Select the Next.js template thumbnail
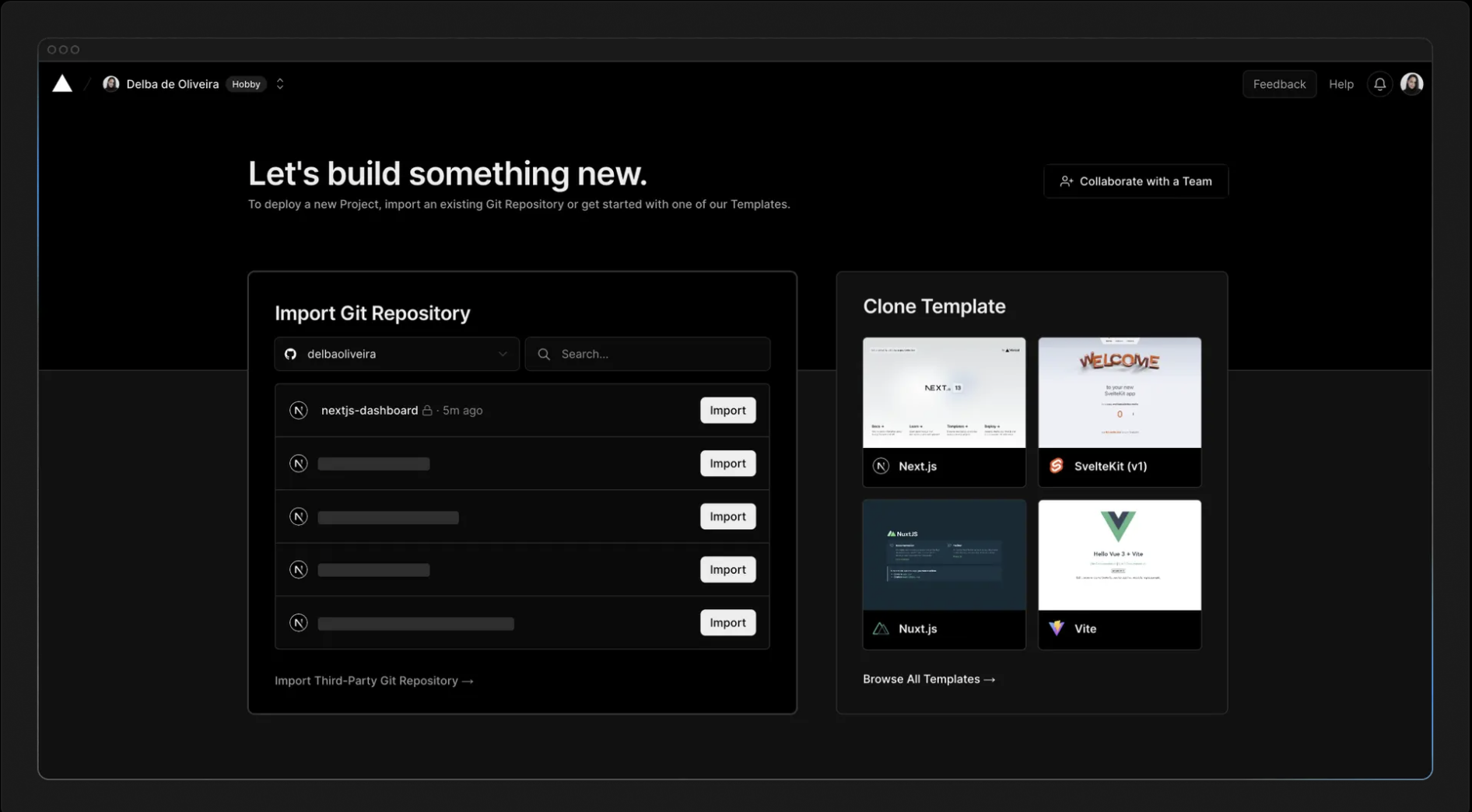This screenshot has height=812, width=1472. 944,393
